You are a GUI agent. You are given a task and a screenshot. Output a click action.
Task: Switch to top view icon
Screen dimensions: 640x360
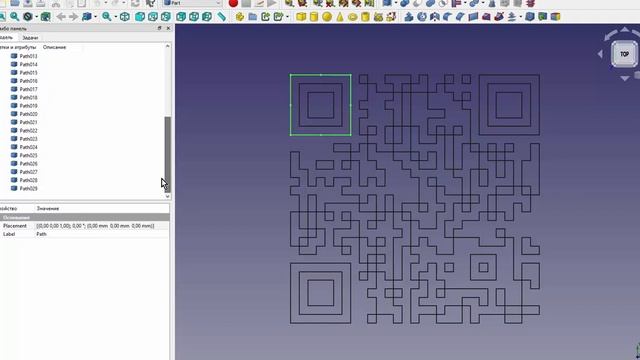coord(153,17)
